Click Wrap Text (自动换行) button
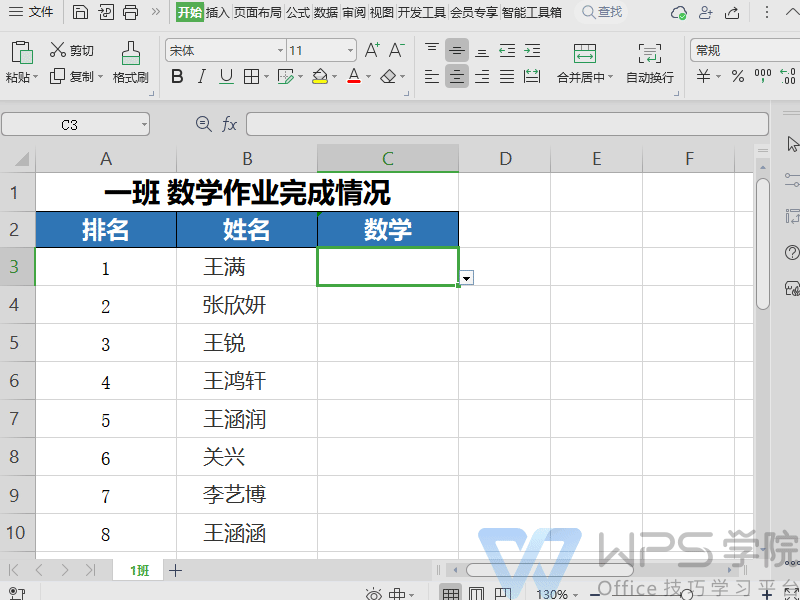The height and width of the screenshot is (600, 800). (x=649, y=62)
